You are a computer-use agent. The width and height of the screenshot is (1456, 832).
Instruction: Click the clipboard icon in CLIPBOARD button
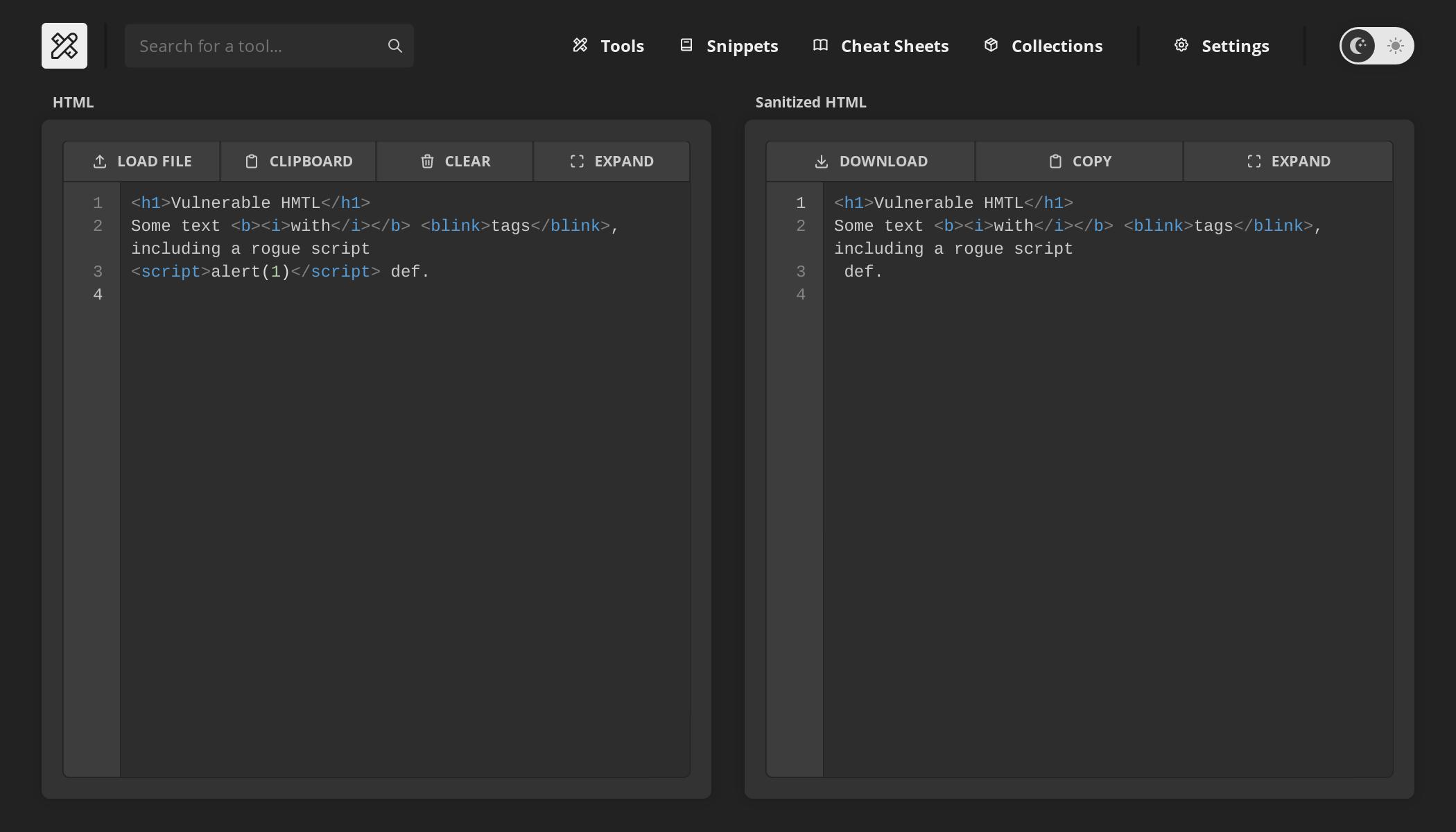pyautogui.click(x=252, y=162)
